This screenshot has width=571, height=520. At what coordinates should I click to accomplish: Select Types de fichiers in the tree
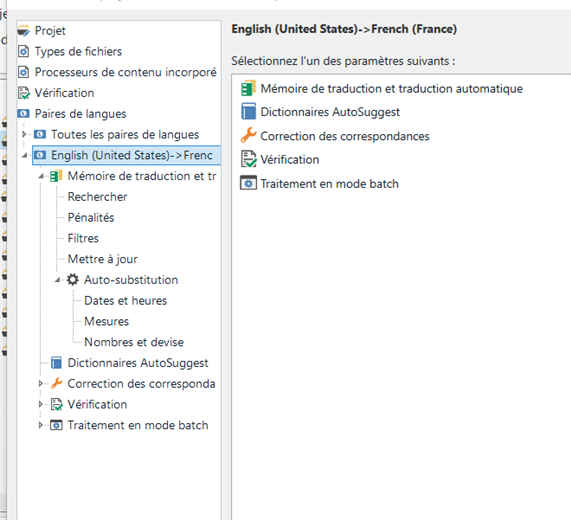78,52
